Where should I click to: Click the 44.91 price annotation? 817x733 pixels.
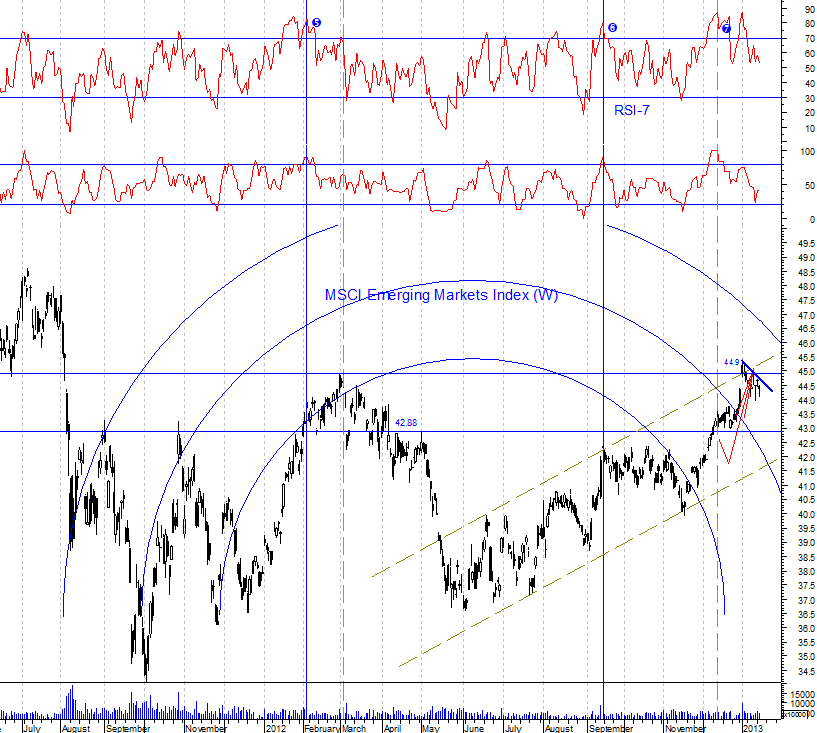733,362
